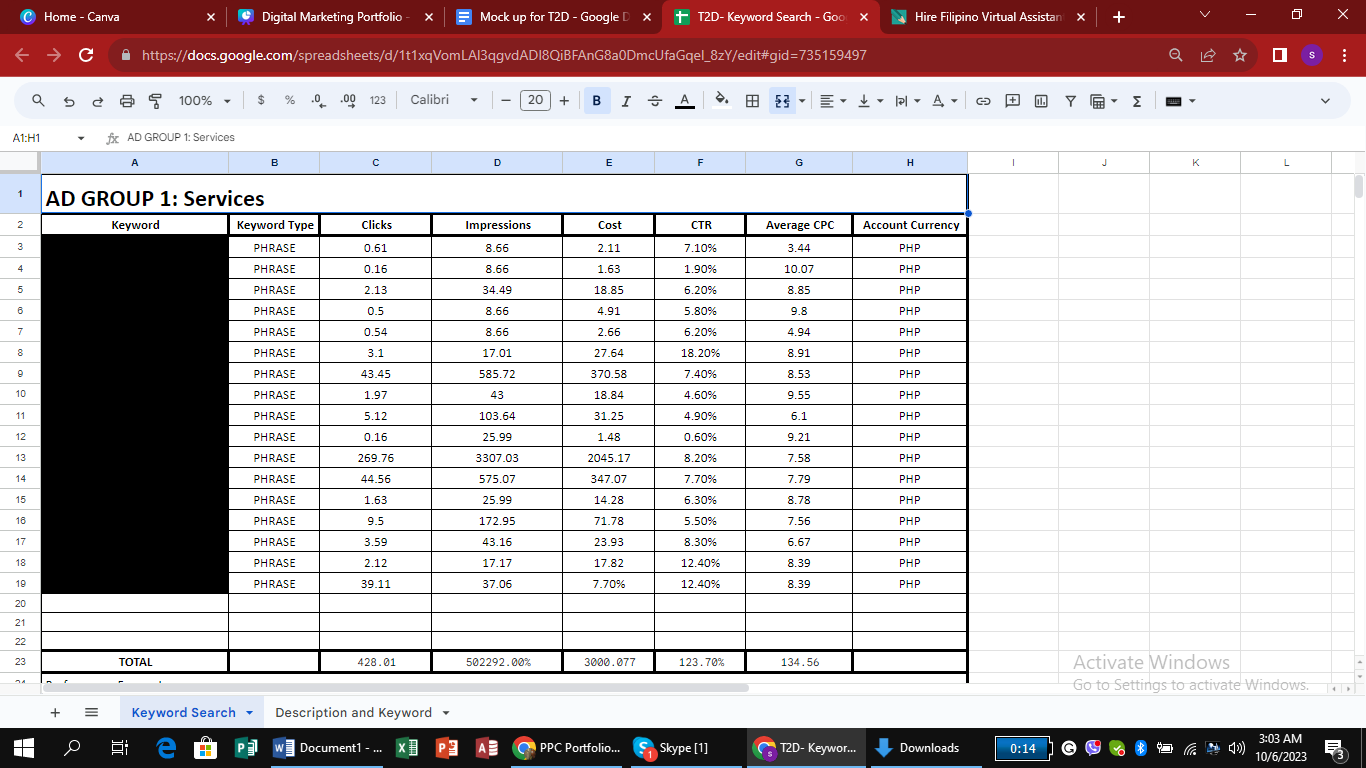Select column D header

(x=497, y=163)
